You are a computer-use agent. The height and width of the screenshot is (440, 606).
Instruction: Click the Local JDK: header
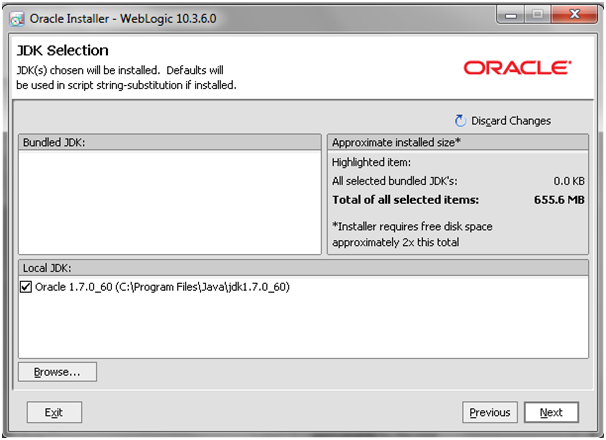303,268
